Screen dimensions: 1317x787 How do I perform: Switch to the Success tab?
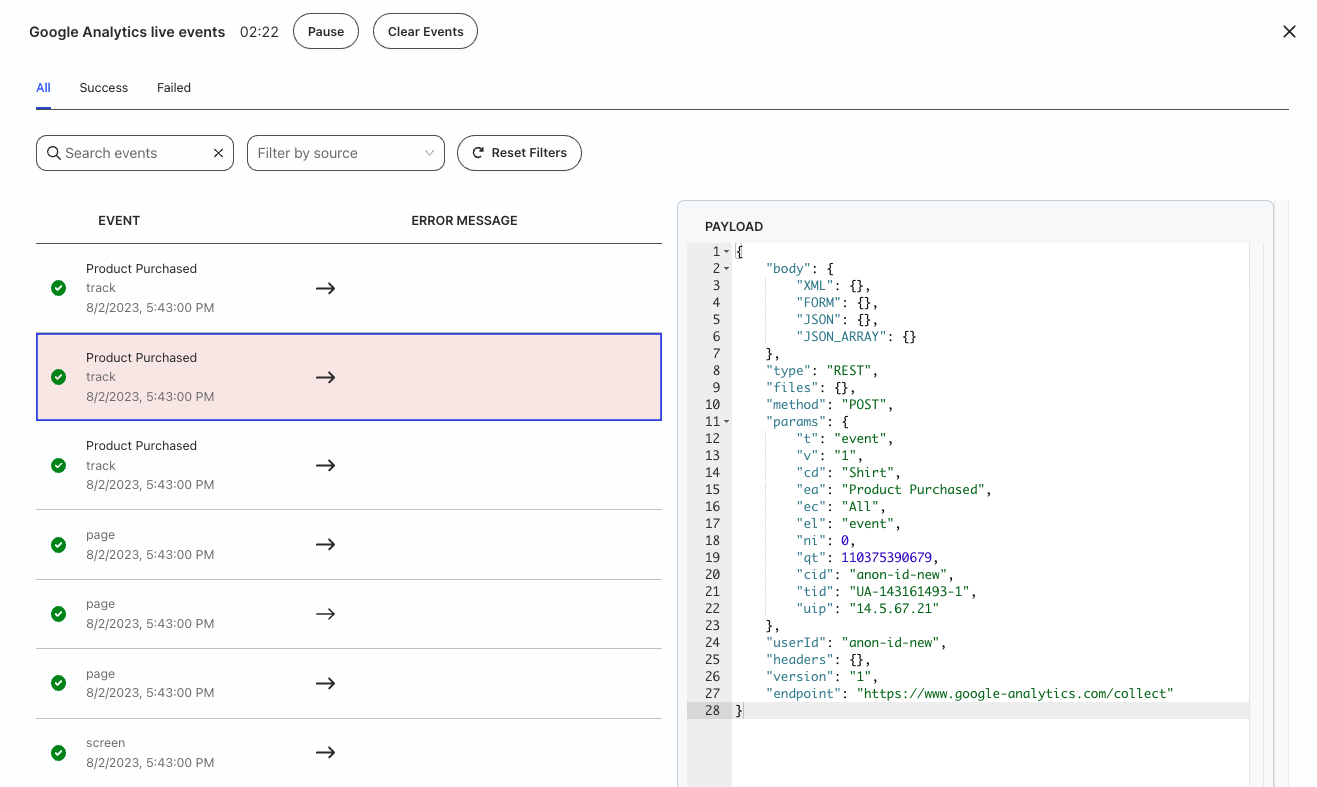coord(104,88)
